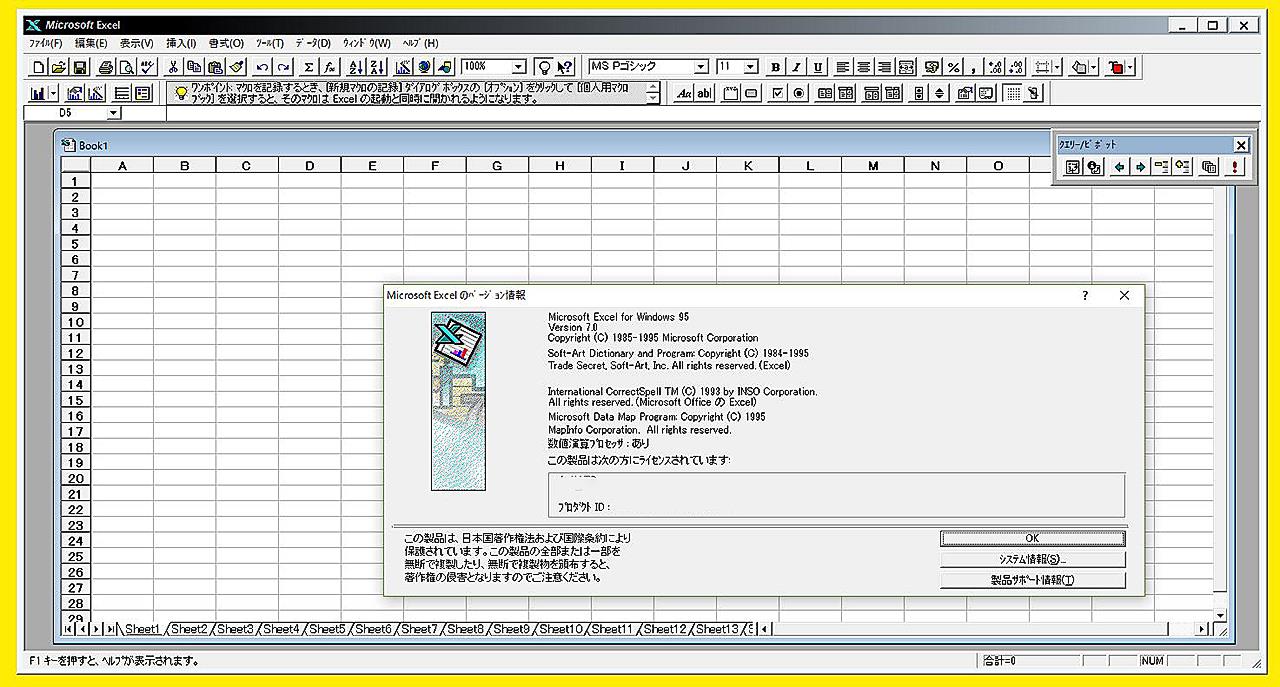This screenshot has height=687, width=1280.
Task: Open the 編集(E) menu
Action: click(91, 43)
